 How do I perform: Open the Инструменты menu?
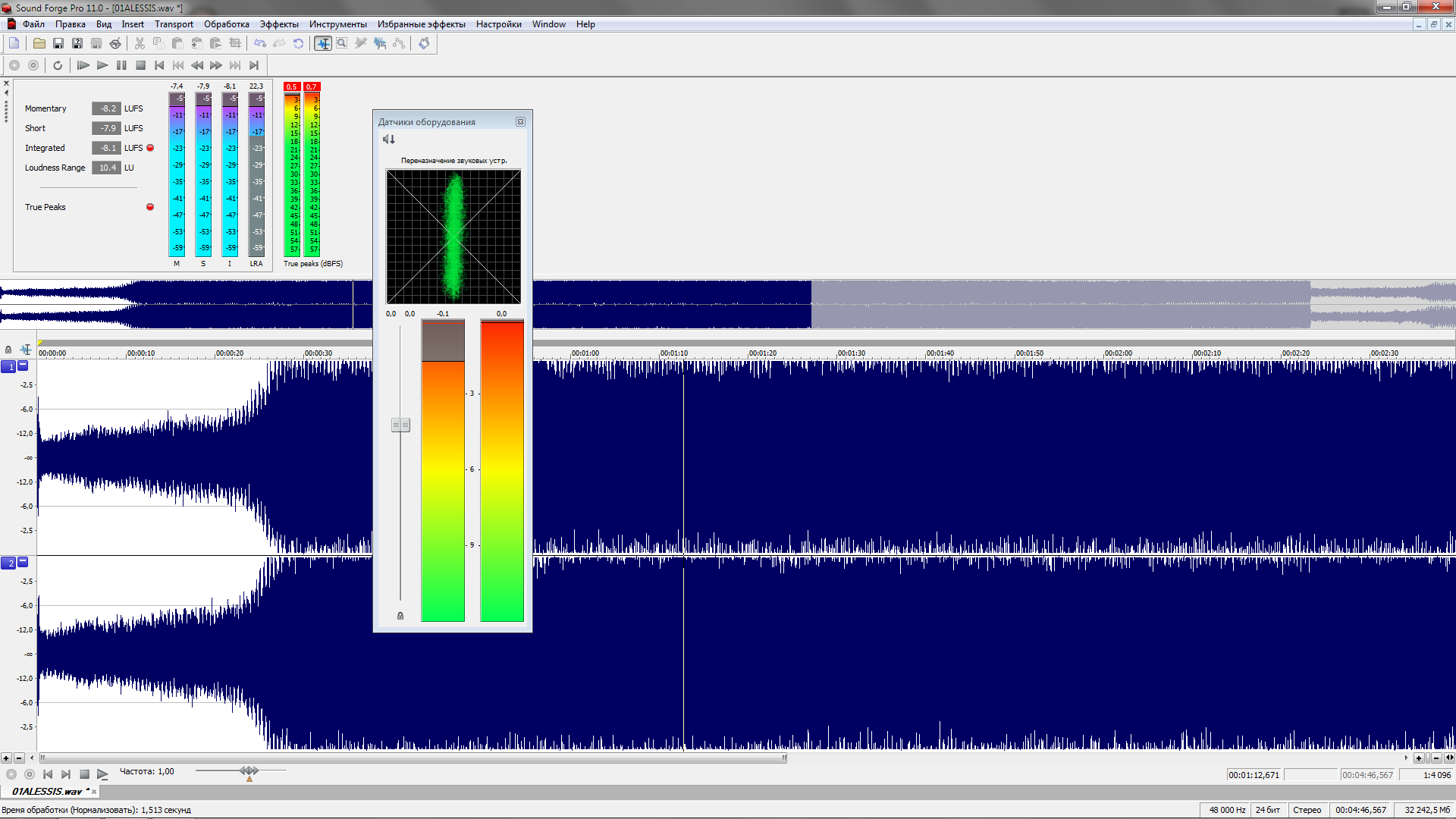(337, 24)
